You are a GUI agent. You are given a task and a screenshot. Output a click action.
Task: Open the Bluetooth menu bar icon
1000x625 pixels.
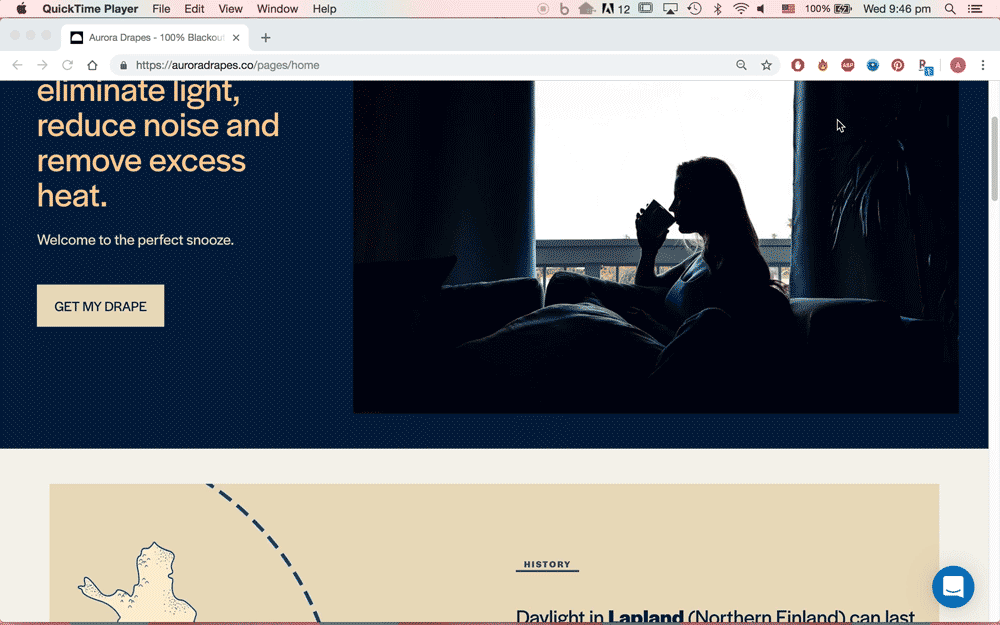718,8
